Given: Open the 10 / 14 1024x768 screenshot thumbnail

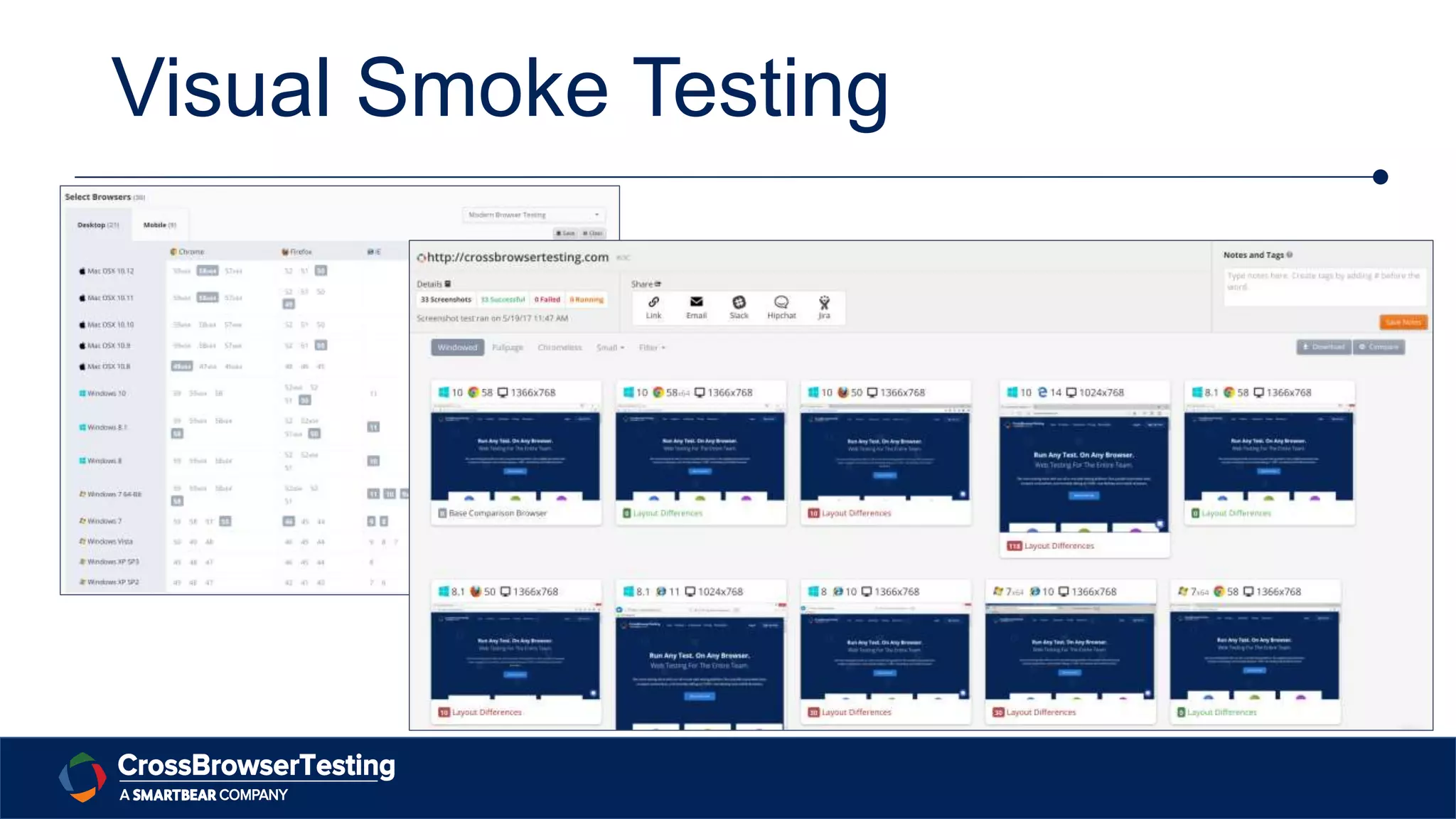Looking at the screenshot, I should click(x=1084, y=470).
